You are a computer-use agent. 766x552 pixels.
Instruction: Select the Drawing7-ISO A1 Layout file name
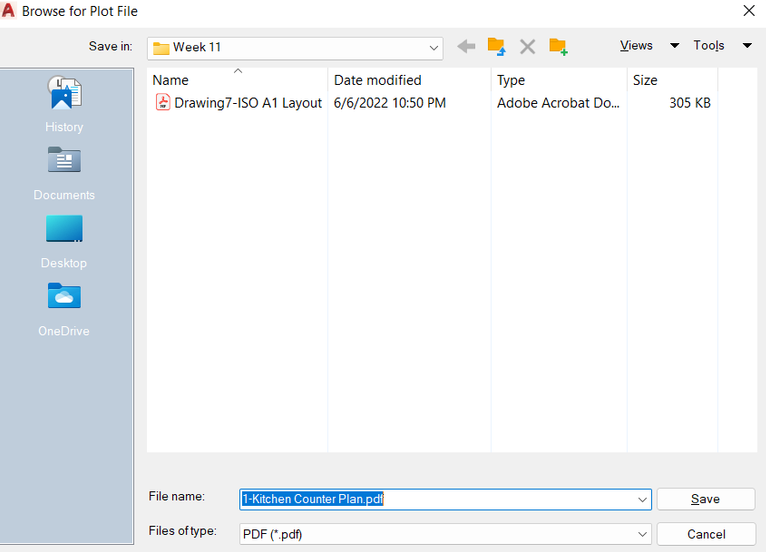point(248,103)
